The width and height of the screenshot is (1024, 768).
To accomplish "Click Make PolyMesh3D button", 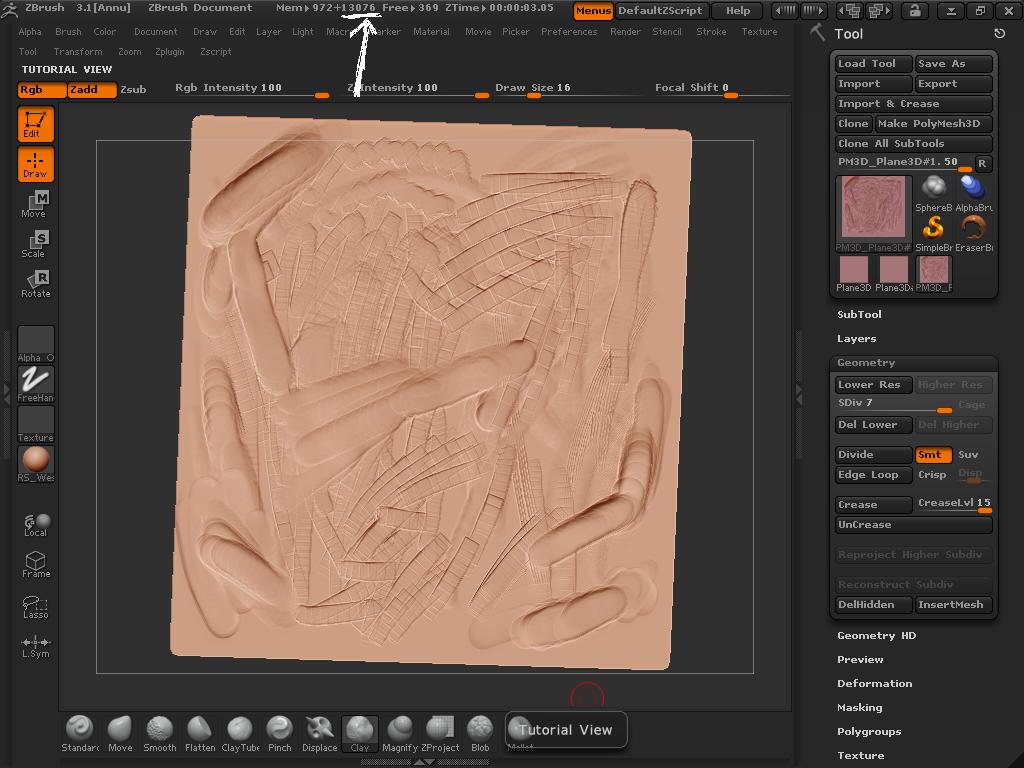I will 933,123.
